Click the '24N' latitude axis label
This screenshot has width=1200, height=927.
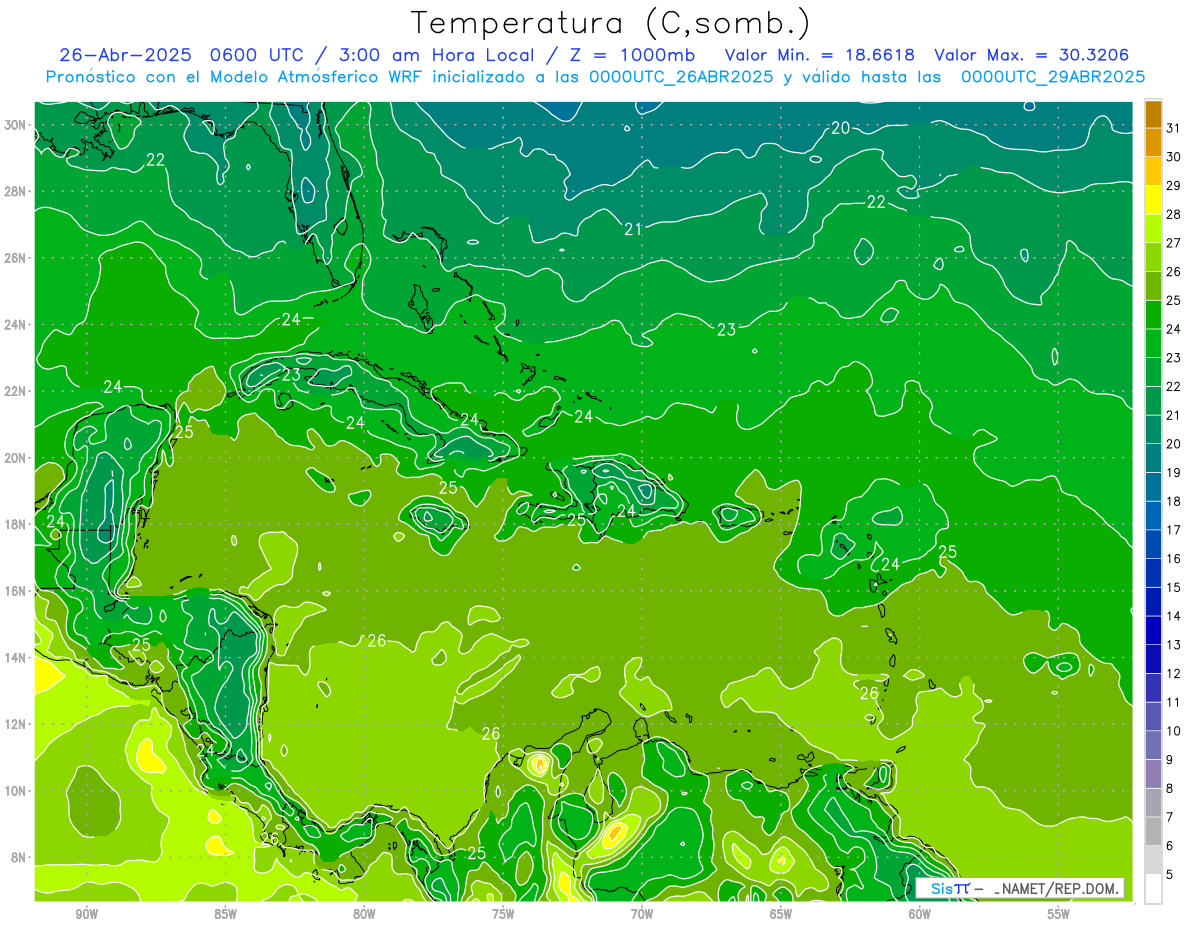click(x=15, y=325)
